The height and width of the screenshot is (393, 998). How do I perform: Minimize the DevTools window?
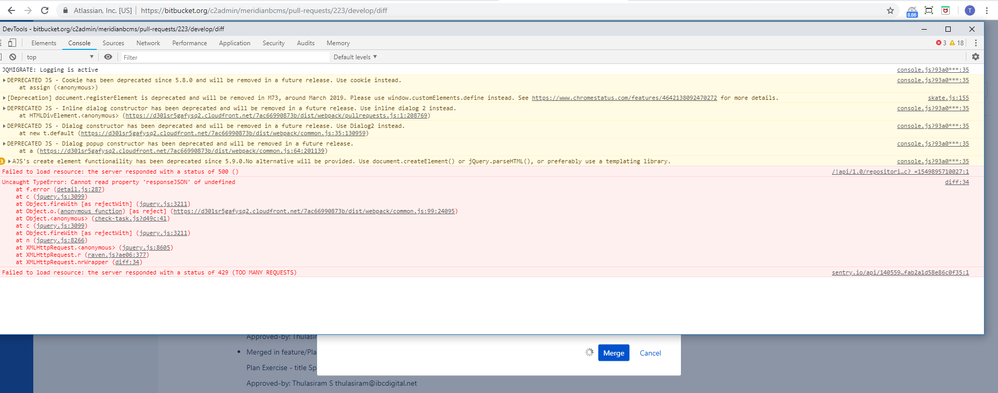click(924, 29)
